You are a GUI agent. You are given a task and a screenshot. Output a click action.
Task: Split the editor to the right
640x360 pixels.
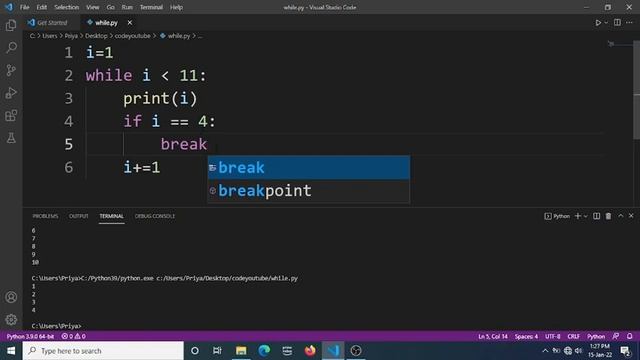[617, 23]
